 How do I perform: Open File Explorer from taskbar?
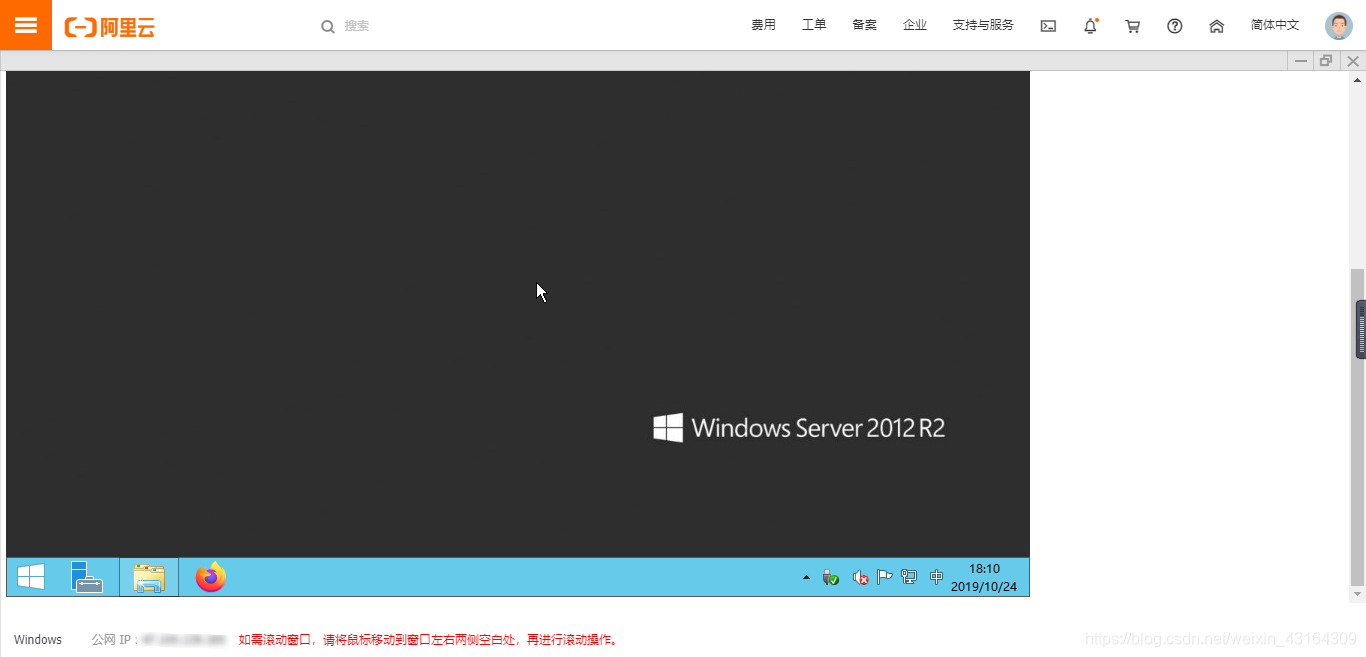point(149,577)
